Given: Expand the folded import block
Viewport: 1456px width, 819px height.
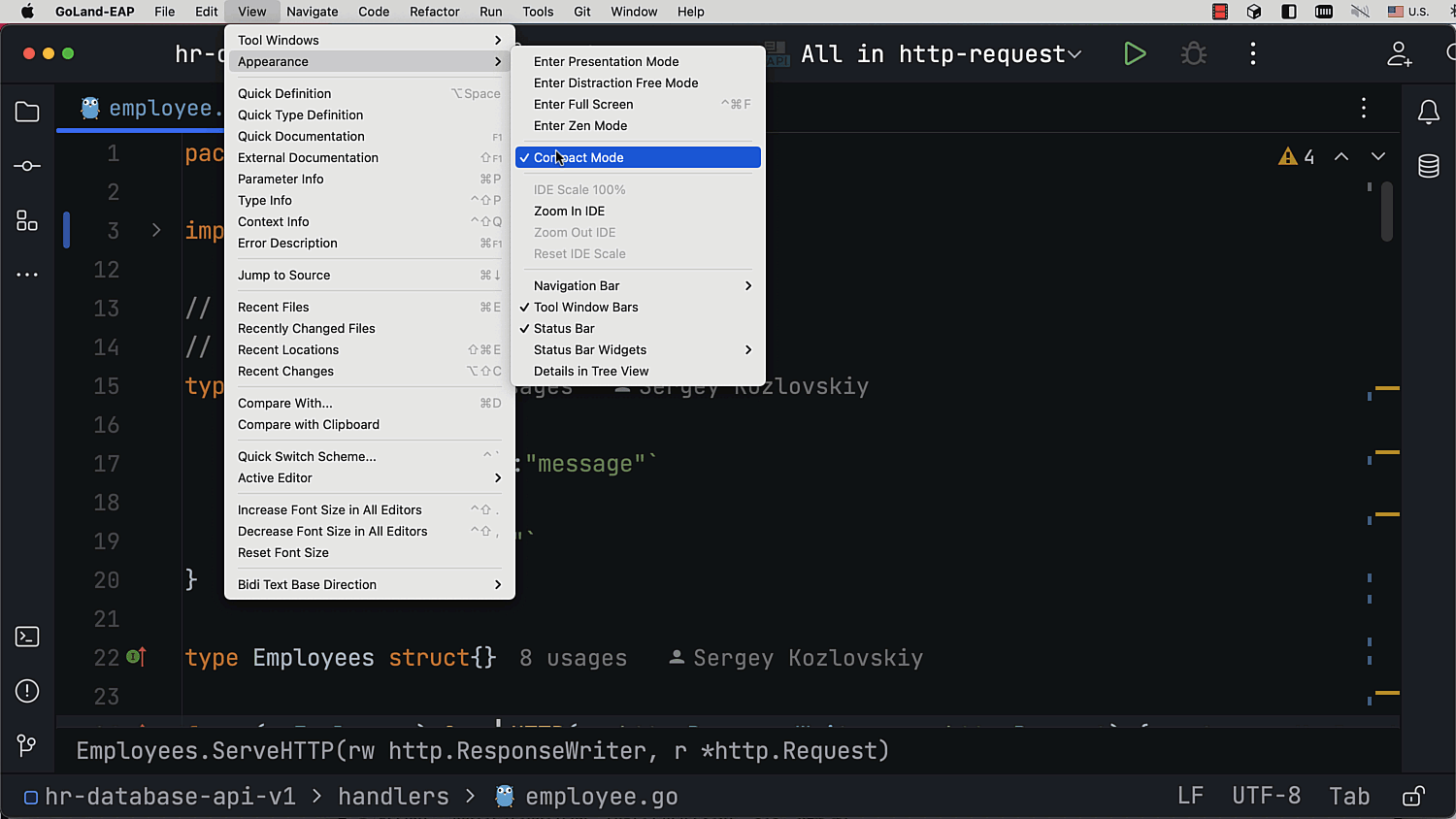Looking at the screenshot, I should 156,231.
